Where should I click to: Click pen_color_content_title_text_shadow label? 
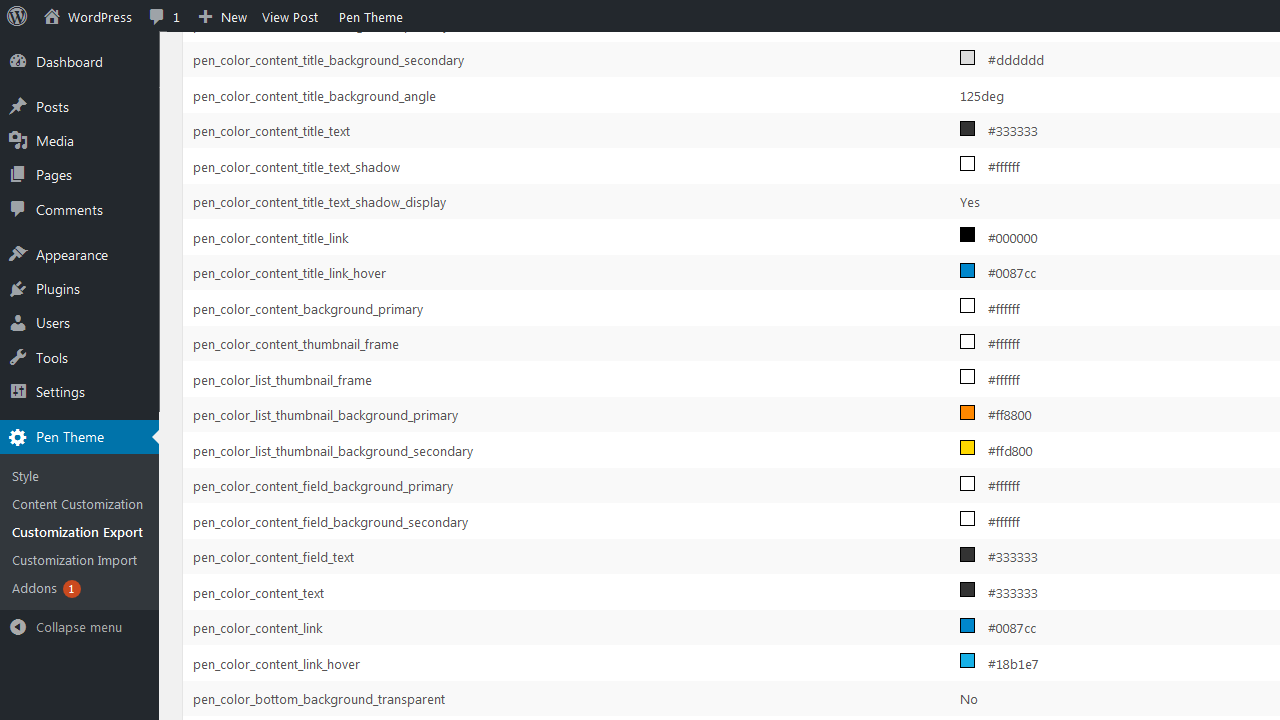tap(297, 168)
